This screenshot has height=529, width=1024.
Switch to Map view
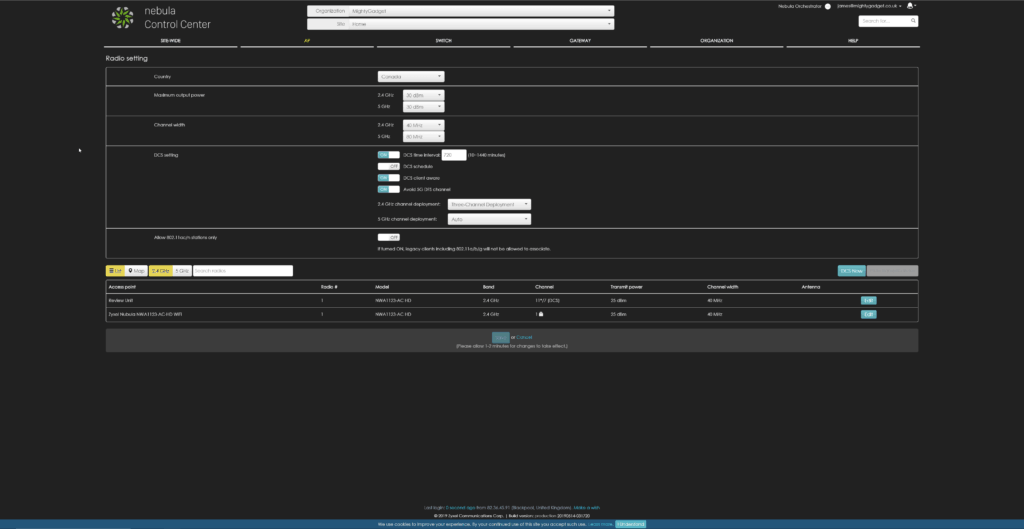click(x=136, y=270)
